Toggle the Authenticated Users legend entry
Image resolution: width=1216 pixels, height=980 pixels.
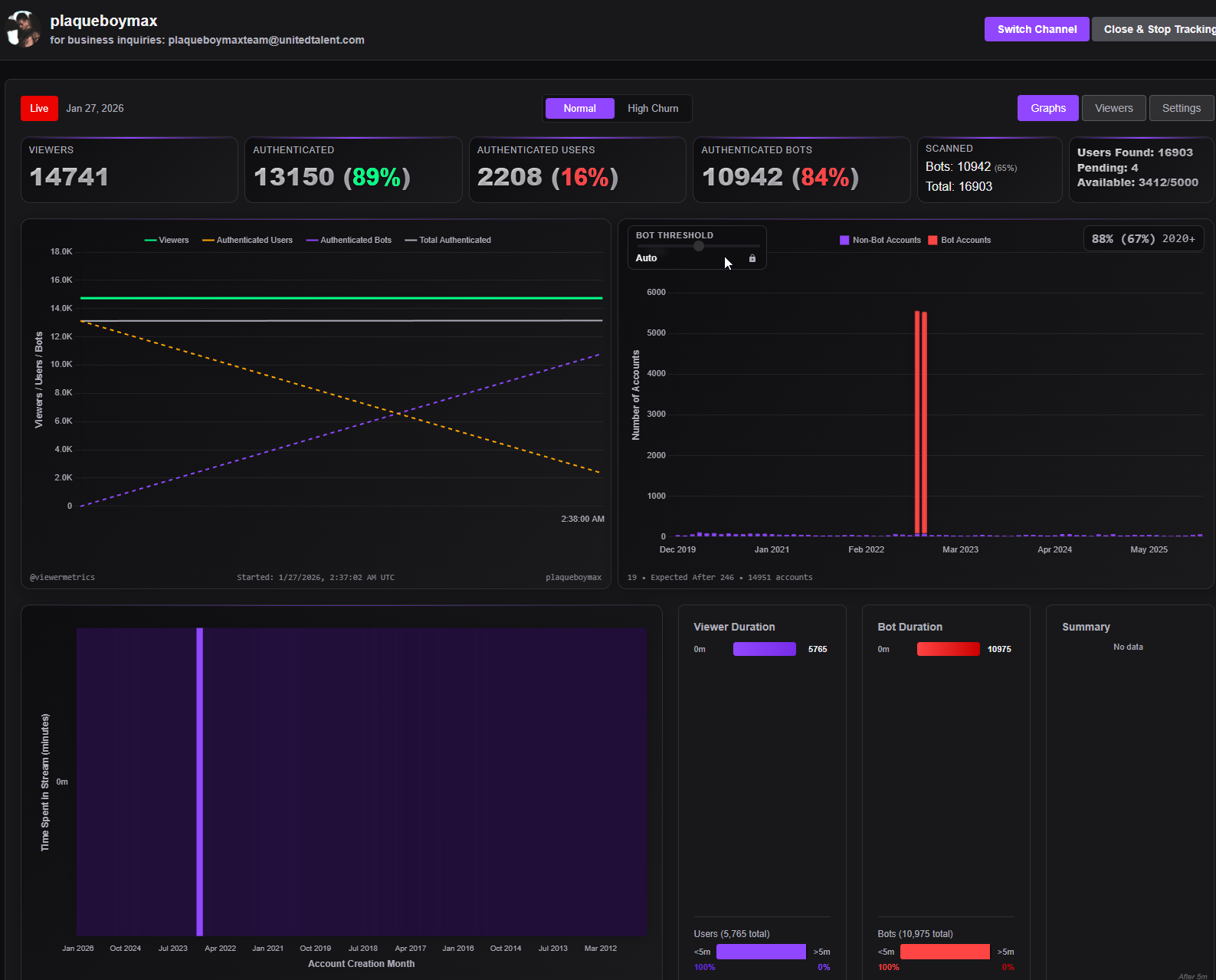[x=247, y=241]
